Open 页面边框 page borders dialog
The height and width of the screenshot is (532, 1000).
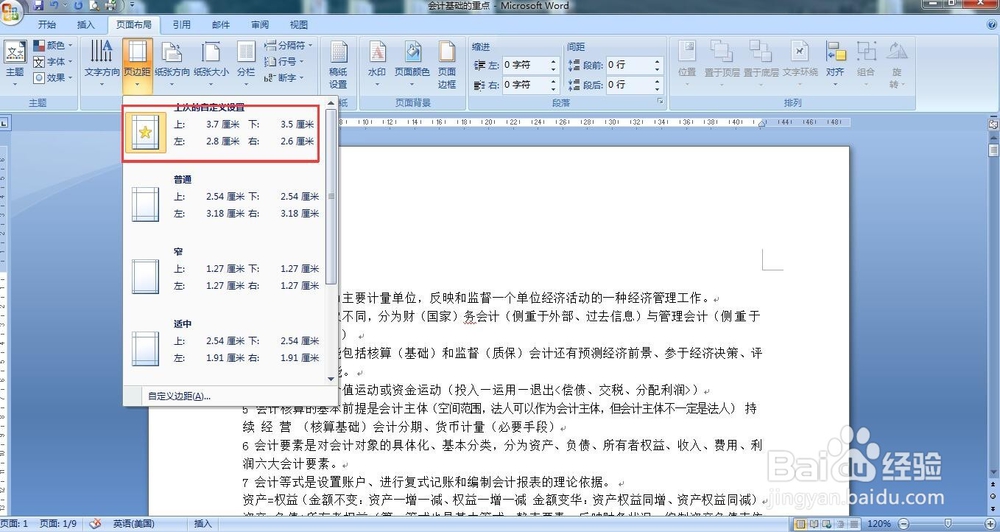(x=447, y=65)
